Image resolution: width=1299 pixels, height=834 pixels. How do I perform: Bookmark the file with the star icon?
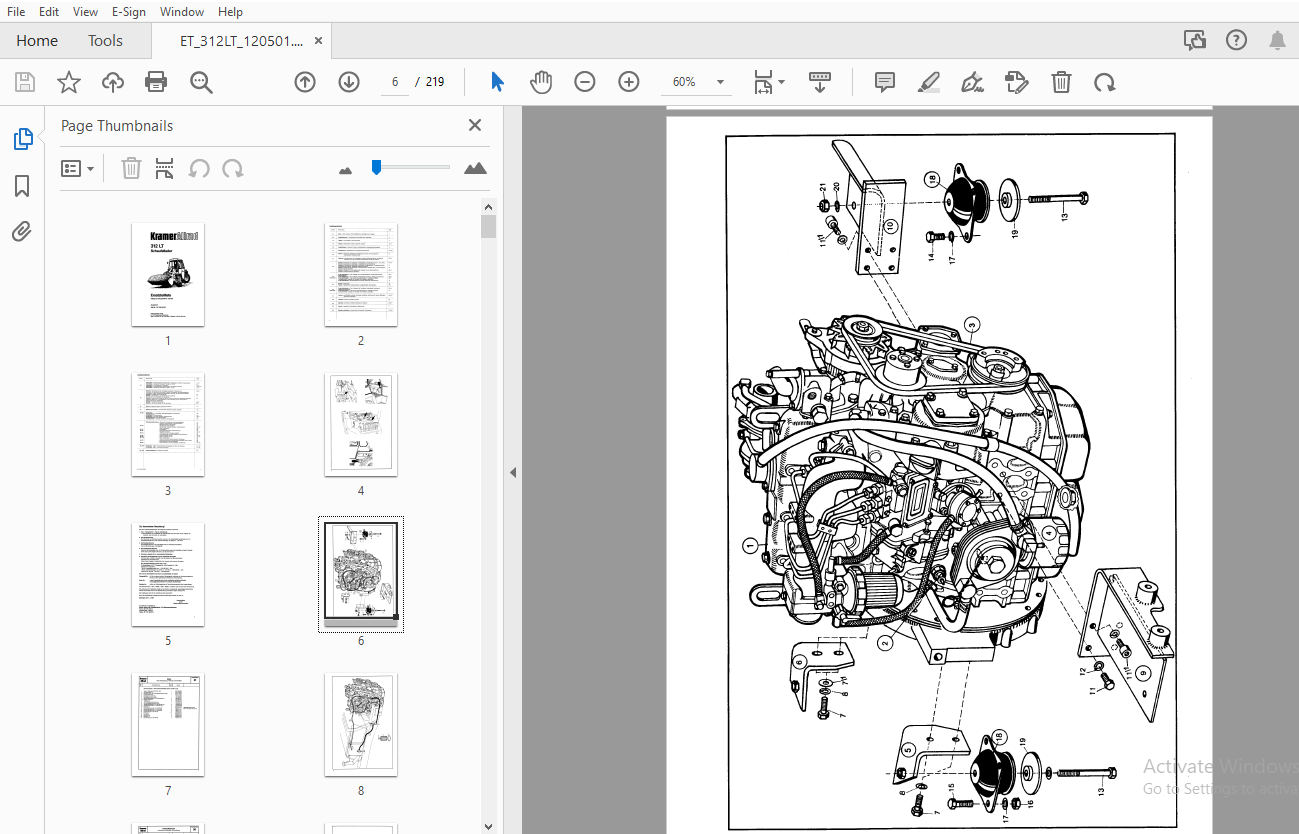click(x=69, y=82)
